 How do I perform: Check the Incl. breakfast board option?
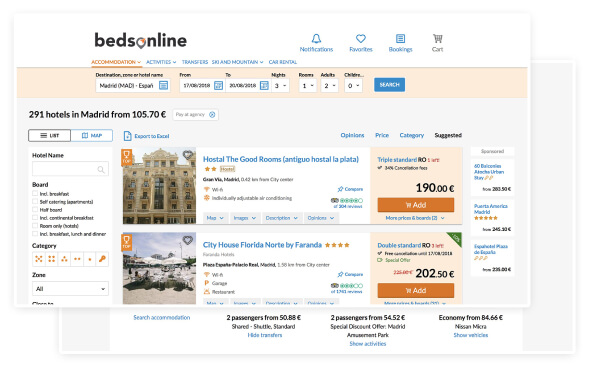35,194
